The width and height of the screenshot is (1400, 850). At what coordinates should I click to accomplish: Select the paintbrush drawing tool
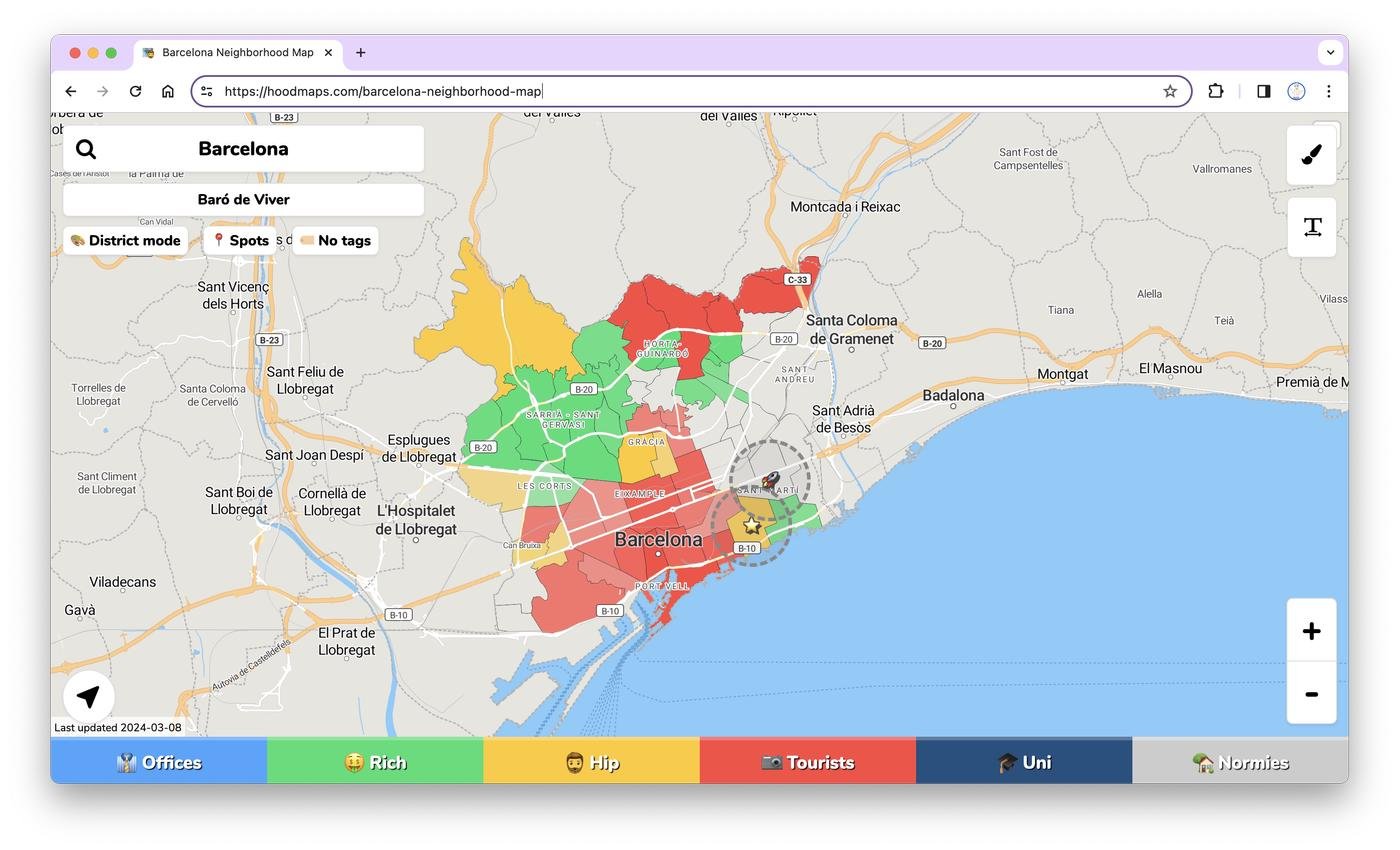(1311, 155)
